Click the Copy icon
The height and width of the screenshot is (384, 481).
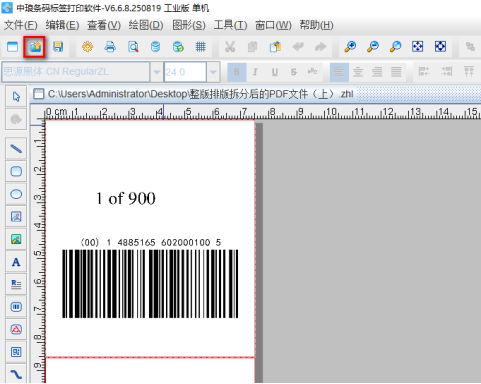(252, 47)
